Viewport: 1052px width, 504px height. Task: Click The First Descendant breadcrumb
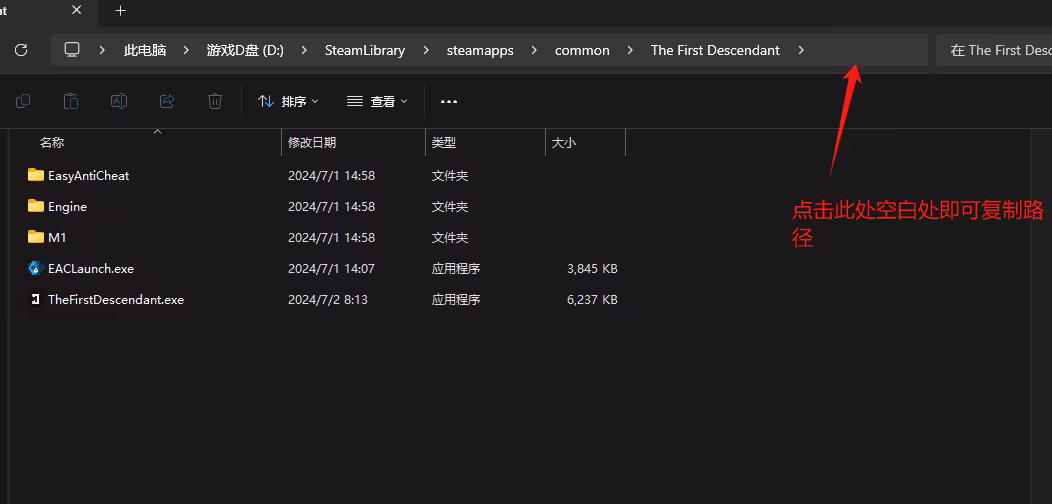tap(715, 50)
